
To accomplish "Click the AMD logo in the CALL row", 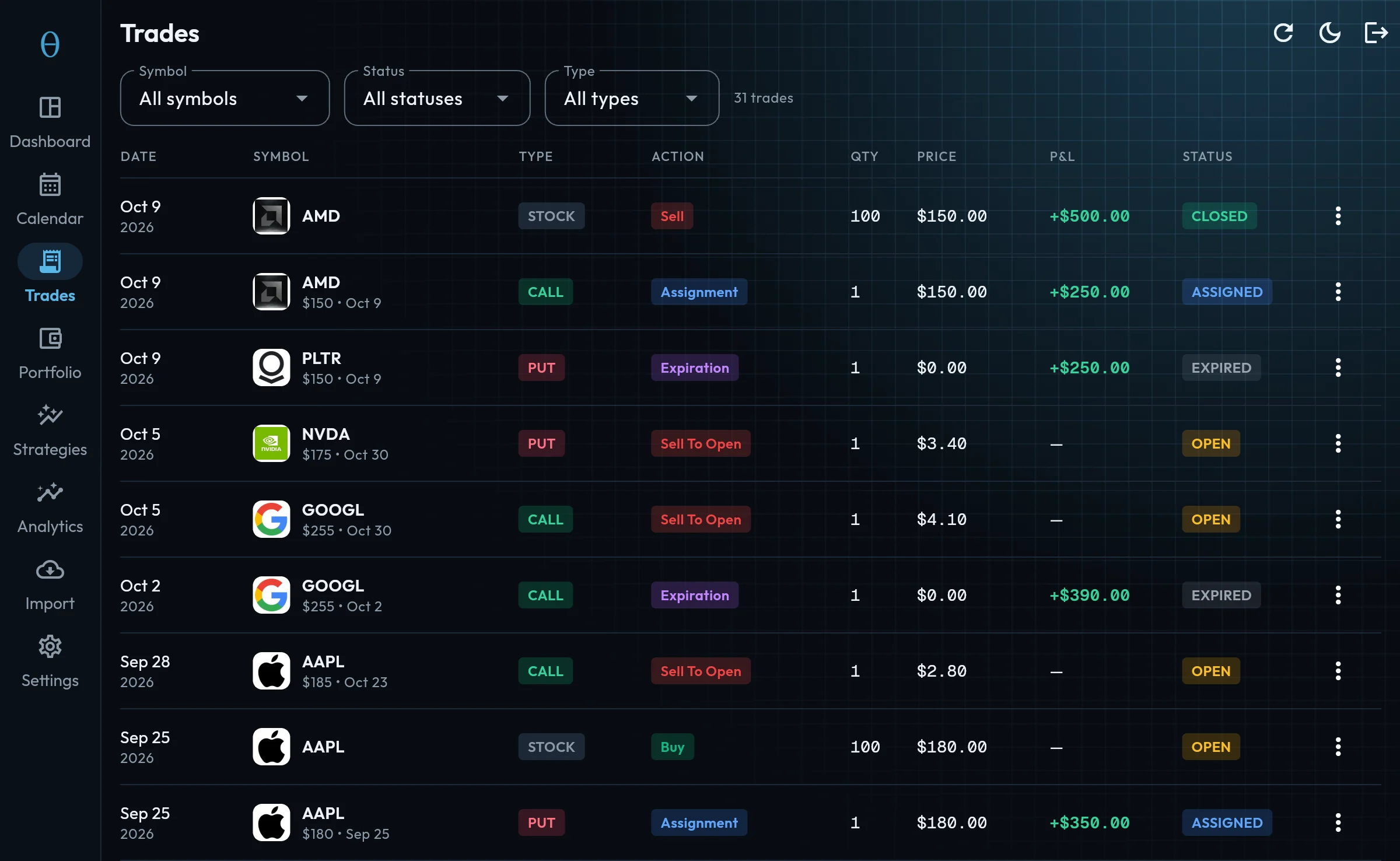I will (x=271, y=292).
